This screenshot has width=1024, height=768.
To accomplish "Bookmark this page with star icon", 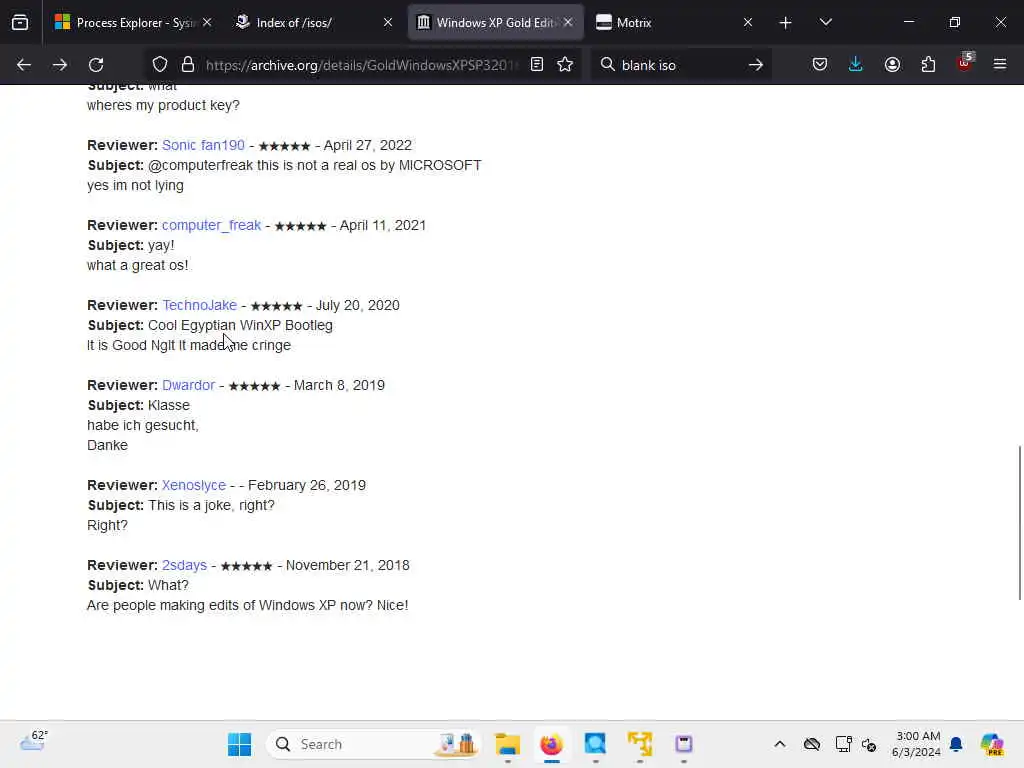I will 565,64.
